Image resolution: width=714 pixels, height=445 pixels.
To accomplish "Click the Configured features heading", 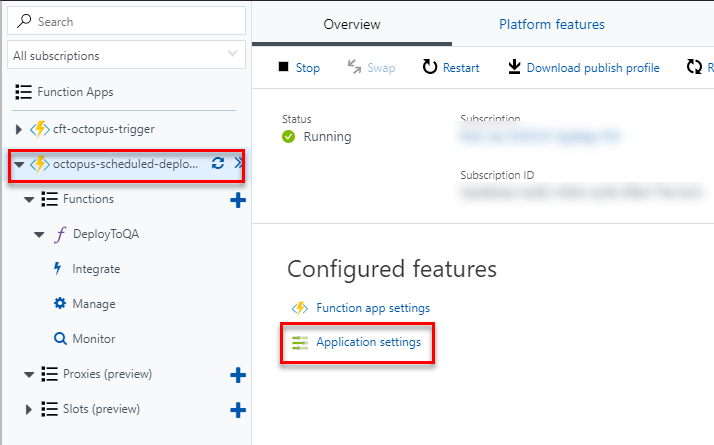I will tap(392, 269).
